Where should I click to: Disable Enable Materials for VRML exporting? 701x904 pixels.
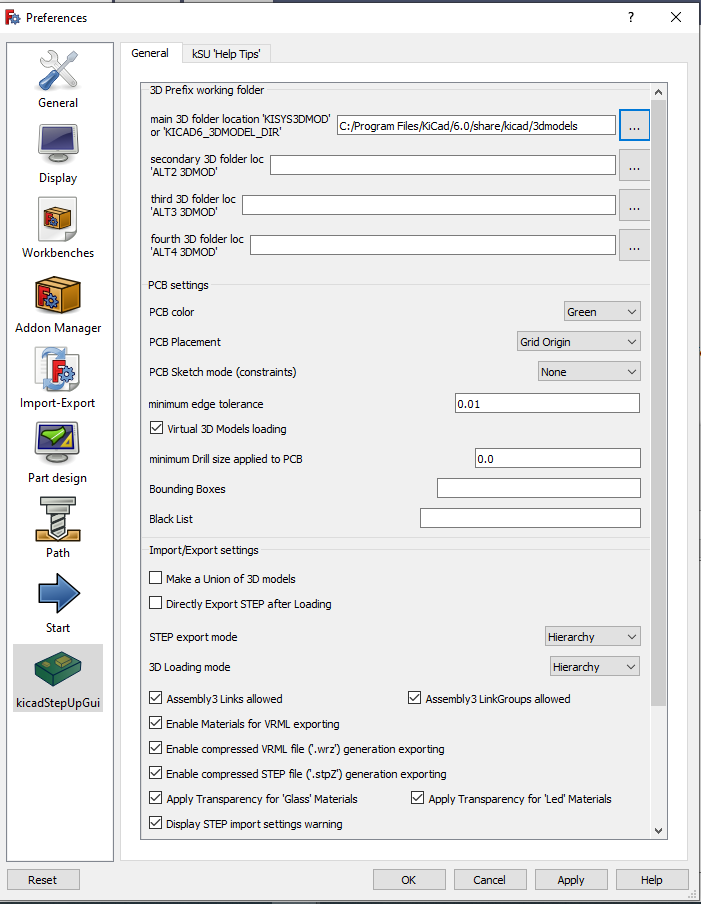coord(156,724)
